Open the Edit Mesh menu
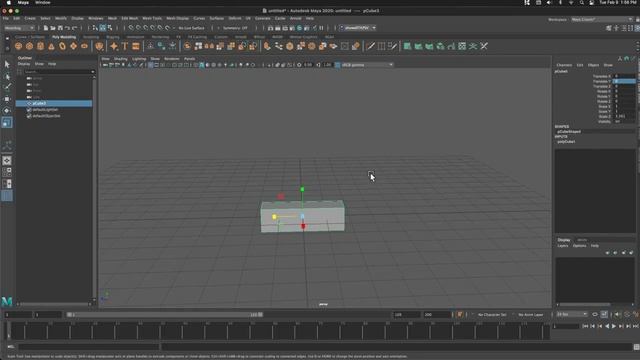640x360 pixels. click(x=130, y=18)
